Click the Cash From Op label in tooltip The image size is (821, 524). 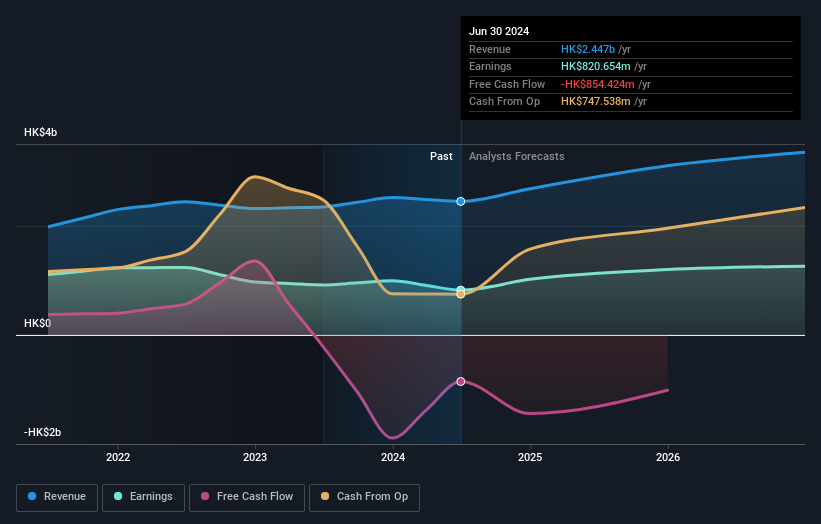[504, 102]
